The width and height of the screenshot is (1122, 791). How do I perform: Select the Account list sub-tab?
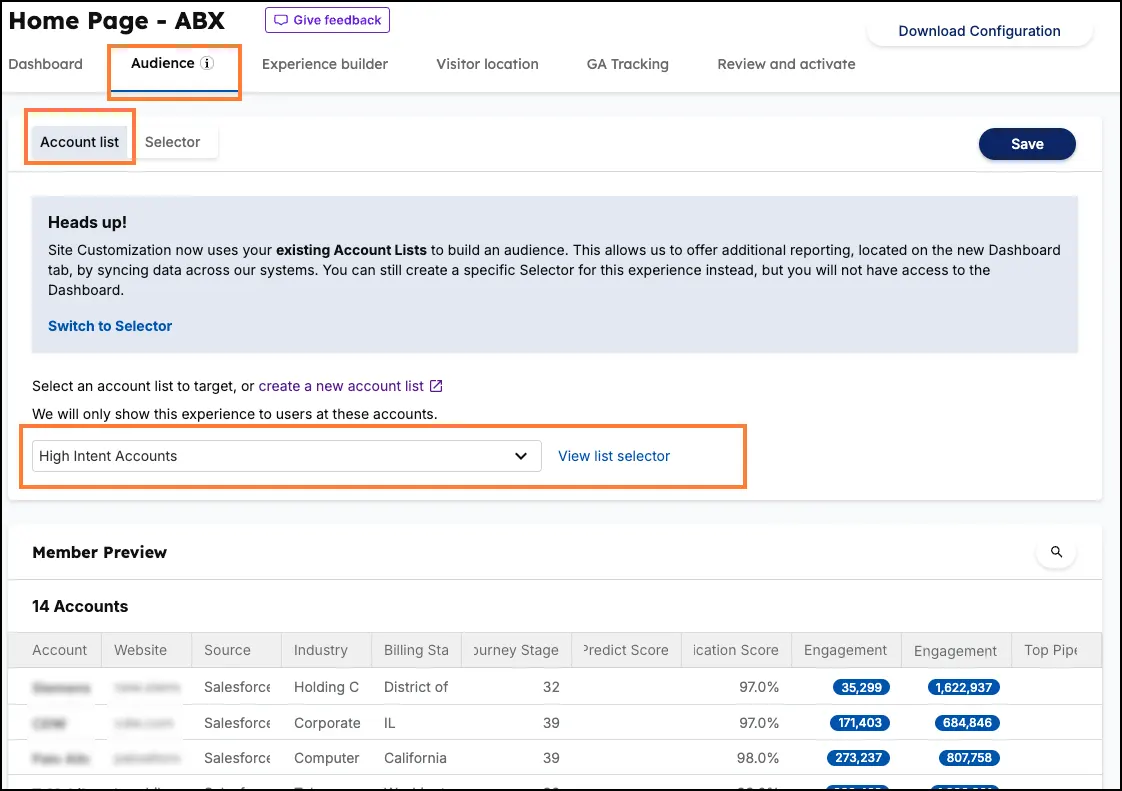point(79,141)
